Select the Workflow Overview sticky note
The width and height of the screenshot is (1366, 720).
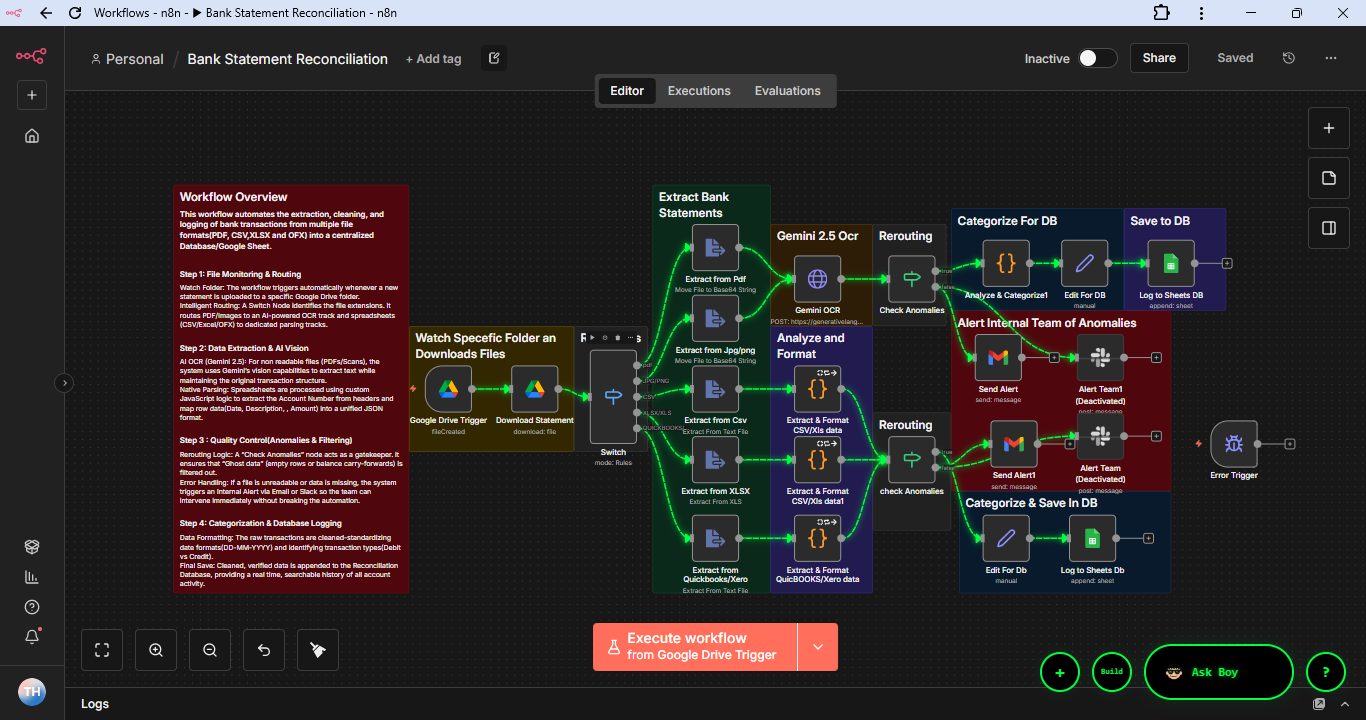point(291,389)
